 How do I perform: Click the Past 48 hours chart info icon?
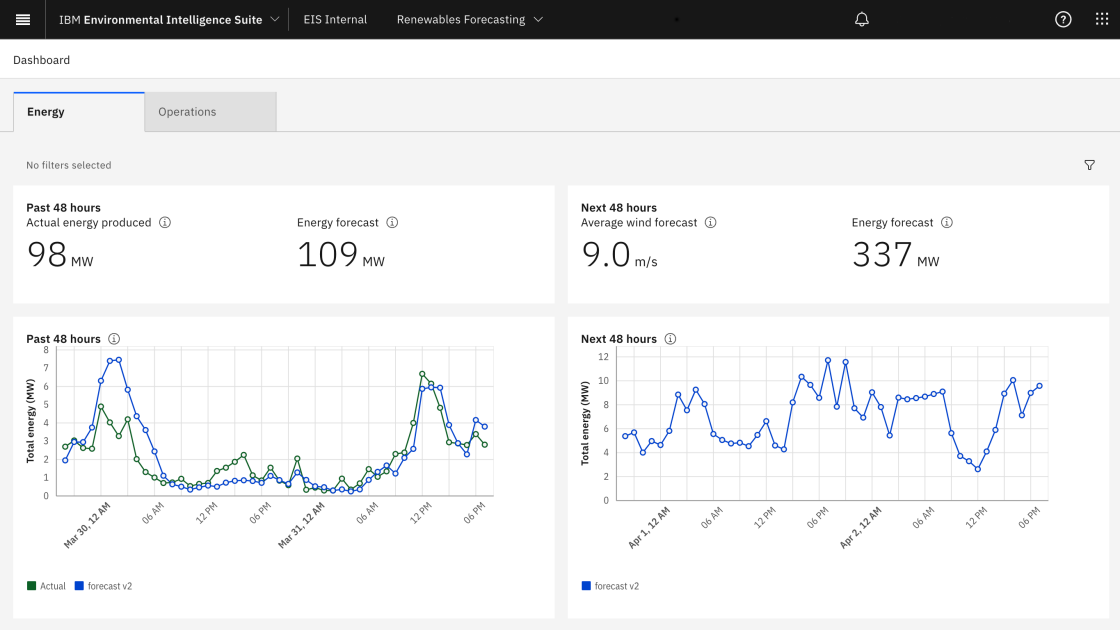click(x=114, y=339)
